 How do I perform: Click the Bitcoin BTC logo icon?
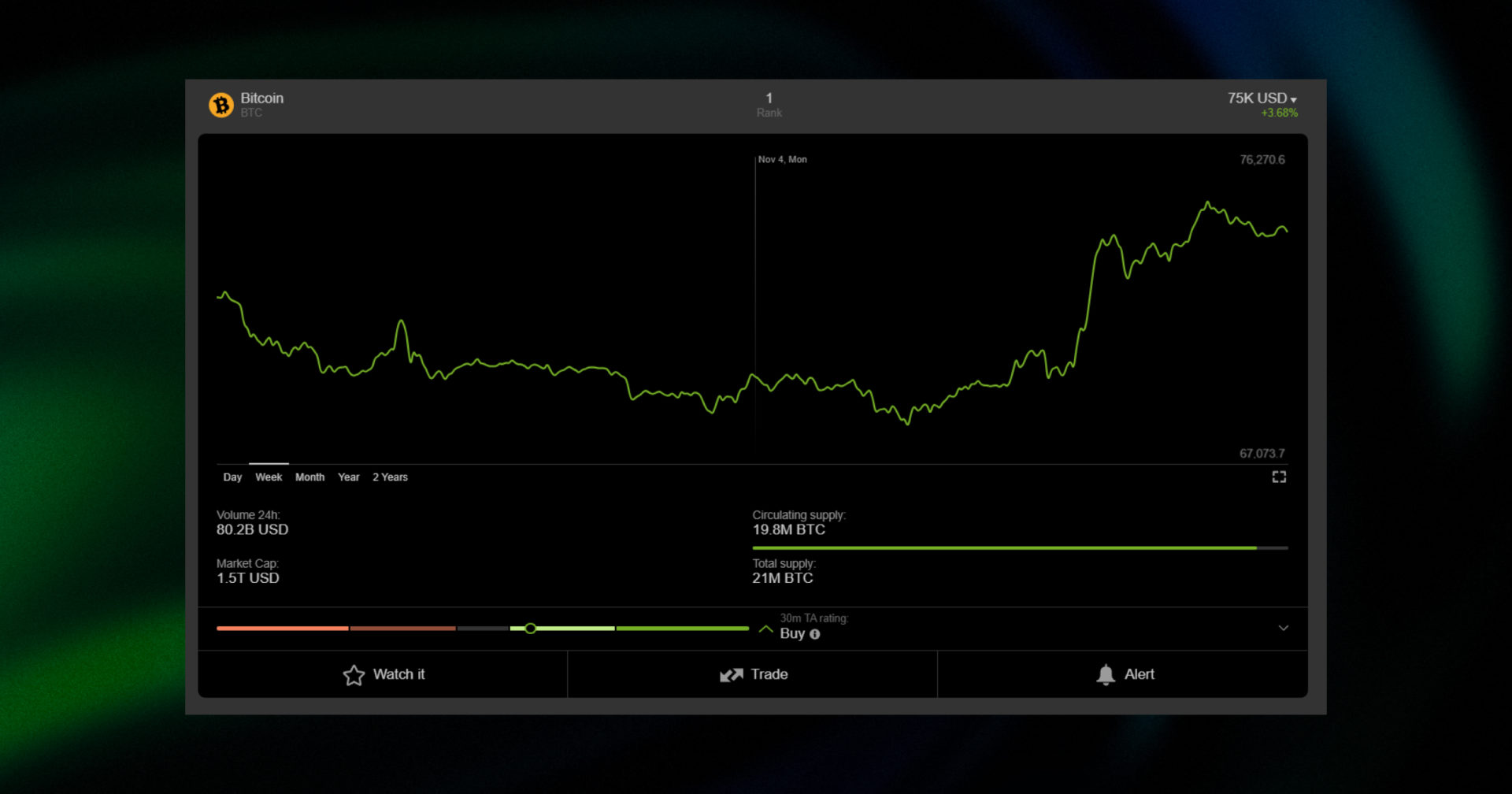(222, 105)
